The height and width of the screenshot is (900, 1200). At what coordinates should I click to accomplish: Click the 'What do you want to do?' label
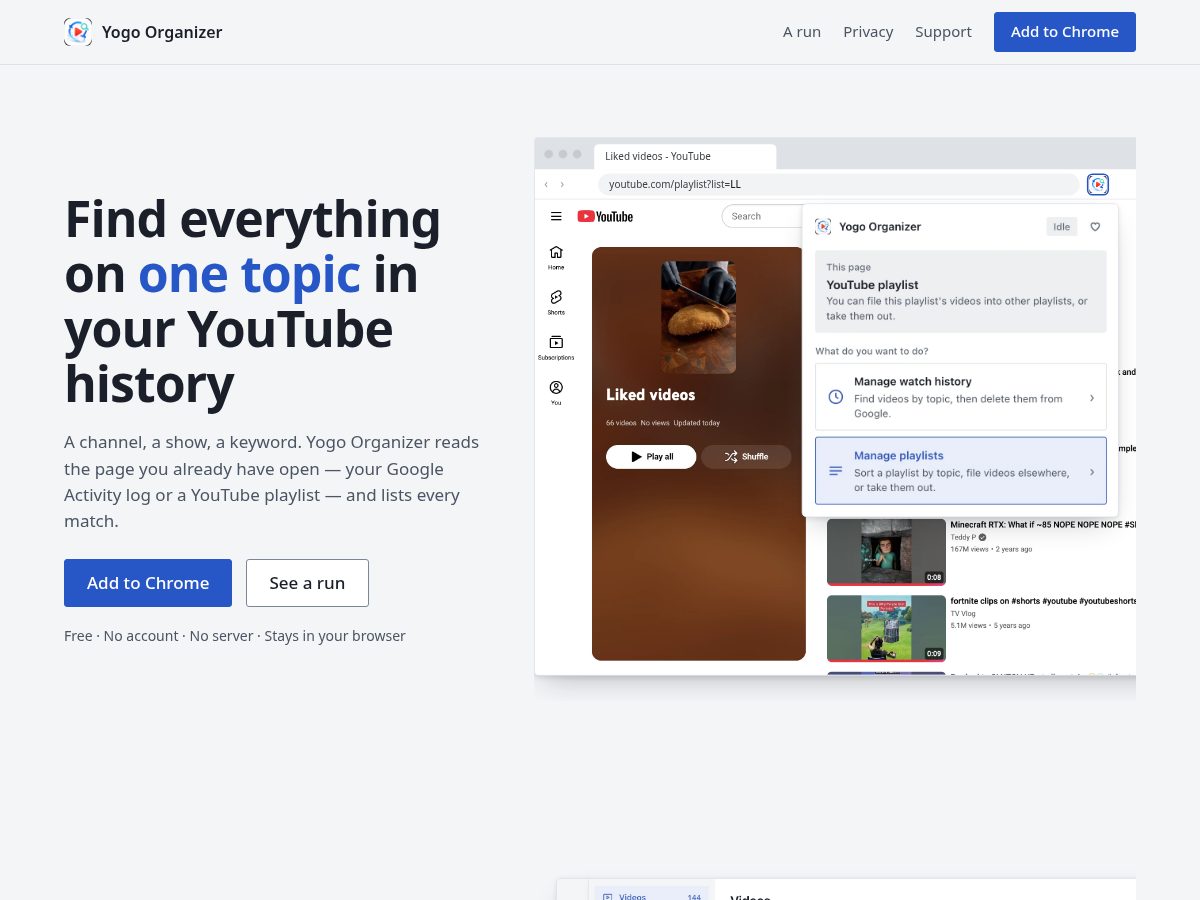click(872, 351)
